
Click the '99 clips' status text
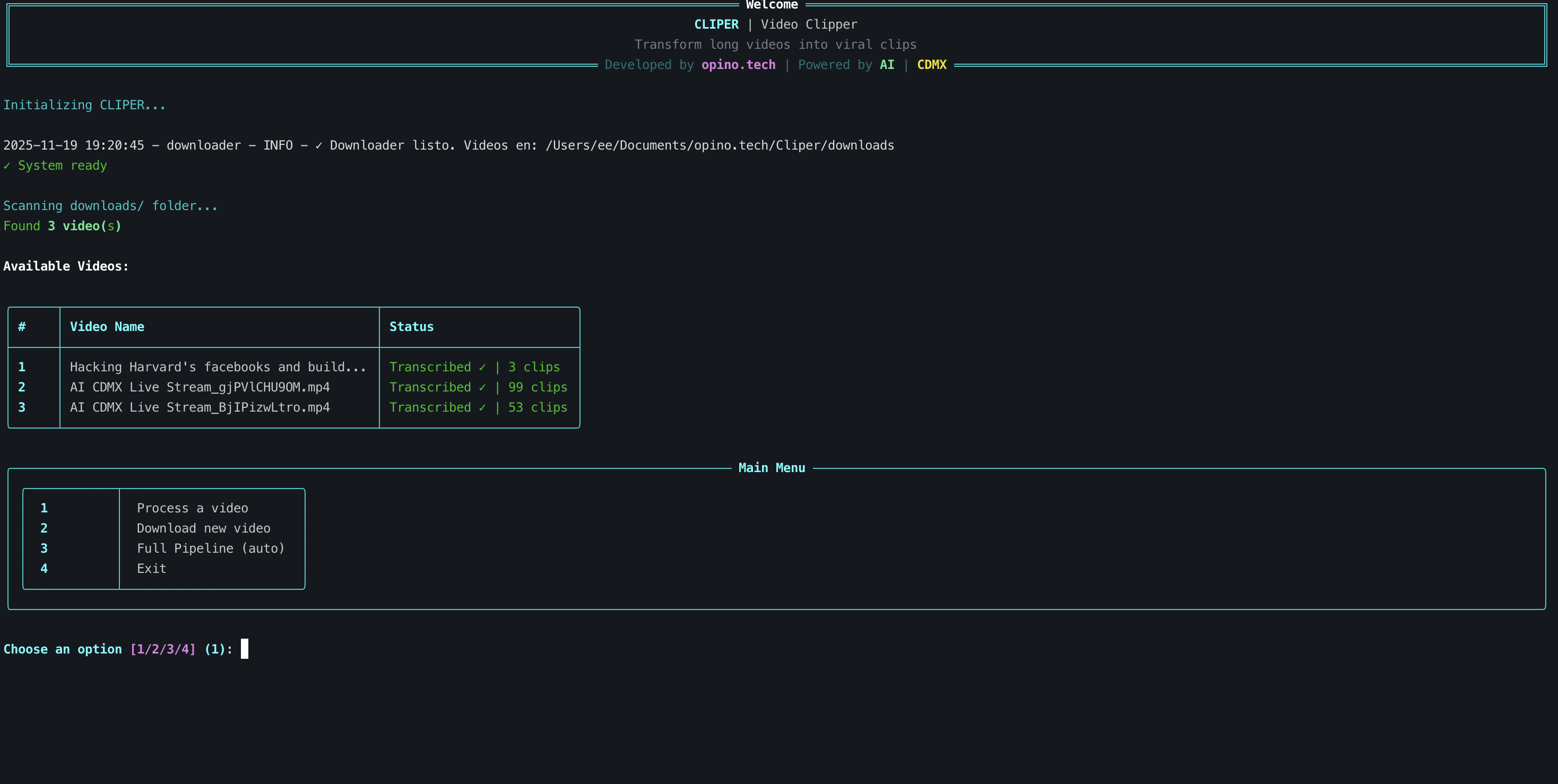tap(537, 387)
